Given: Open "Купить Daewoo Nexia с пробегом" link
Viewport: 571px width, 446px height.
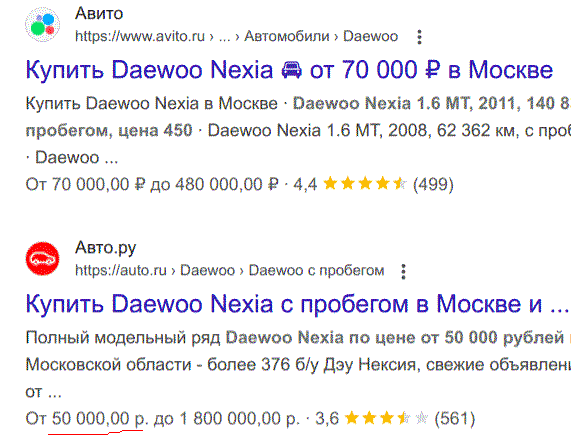Looking at the screenshot, I should (297, 304).
